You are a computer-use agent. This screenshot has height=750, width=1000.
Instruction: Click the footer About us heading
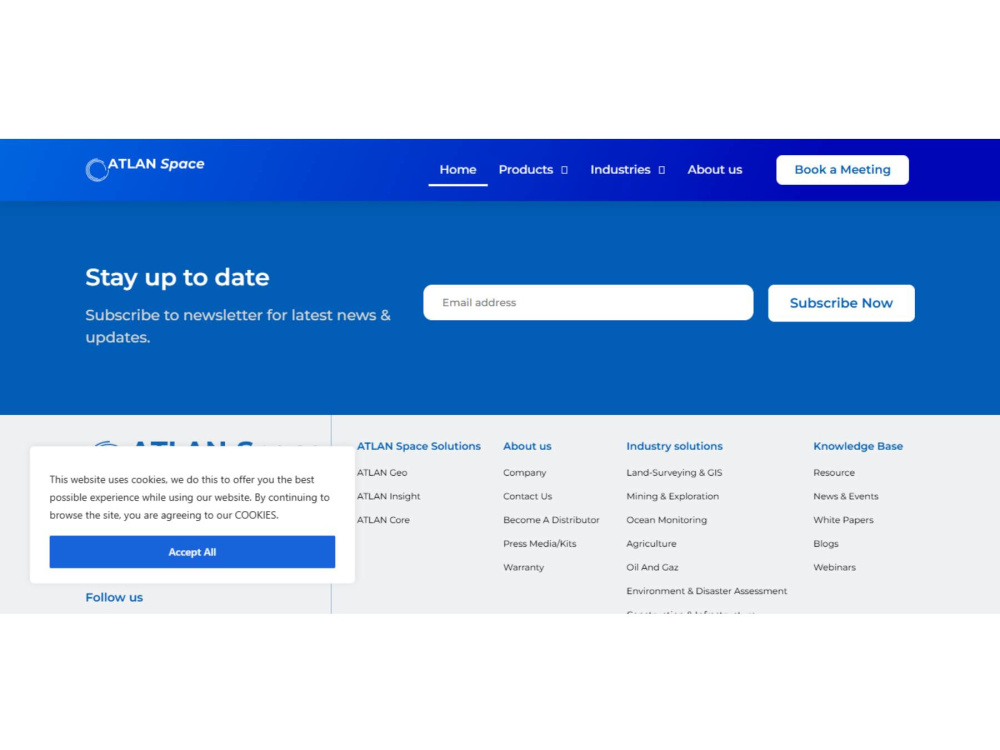click(x=527, y=446)
